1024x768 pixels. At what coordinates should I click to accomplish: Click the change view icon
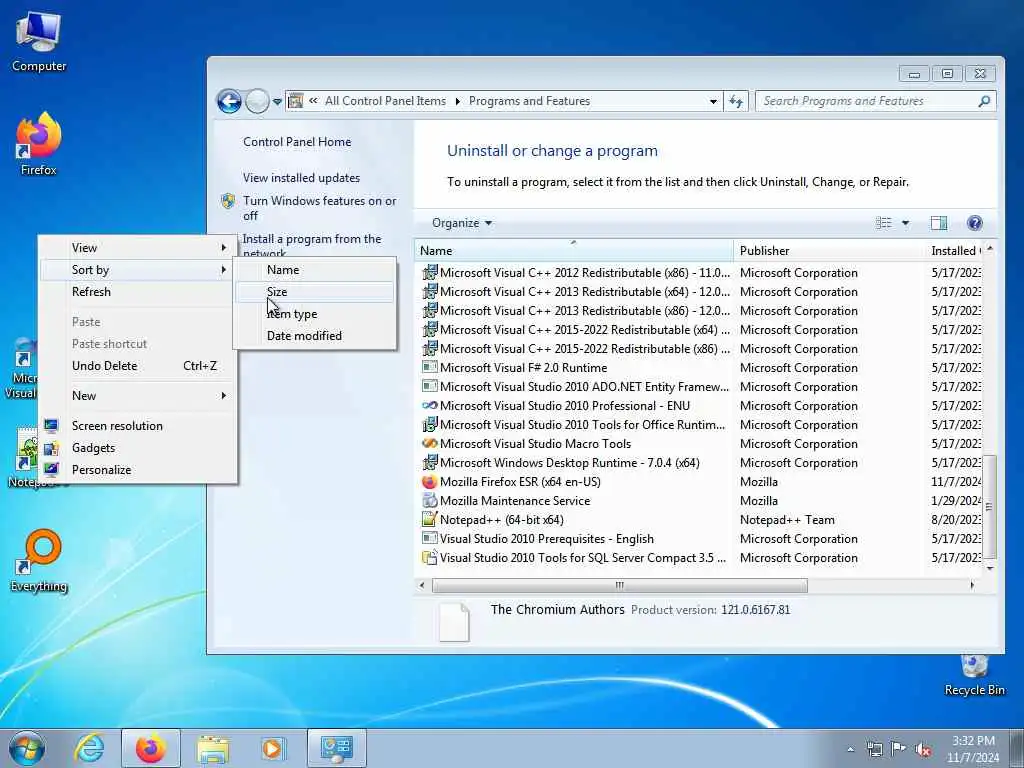[884, 223]
